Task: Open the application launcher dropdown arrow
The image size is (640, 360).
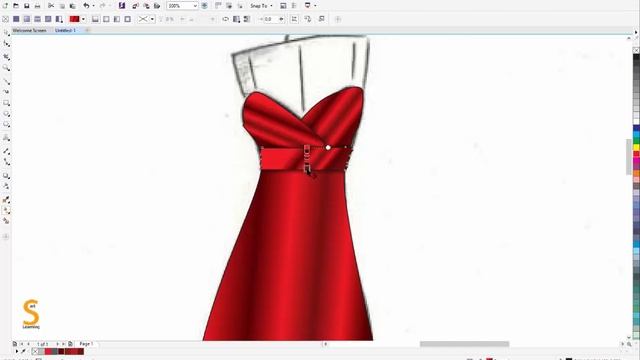Action: (315, 6)
